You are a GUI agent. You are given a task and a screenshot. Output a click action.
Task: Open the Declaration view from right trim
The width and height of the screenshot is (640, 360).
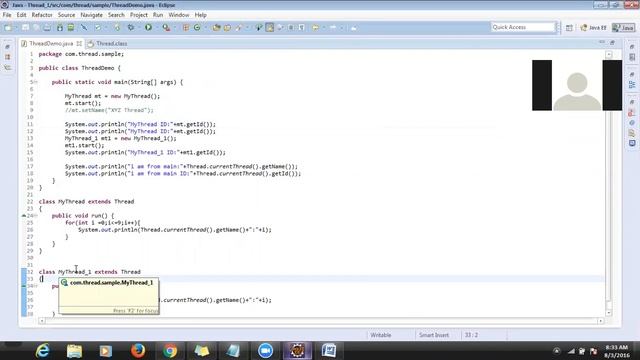[x=632, y=133]
